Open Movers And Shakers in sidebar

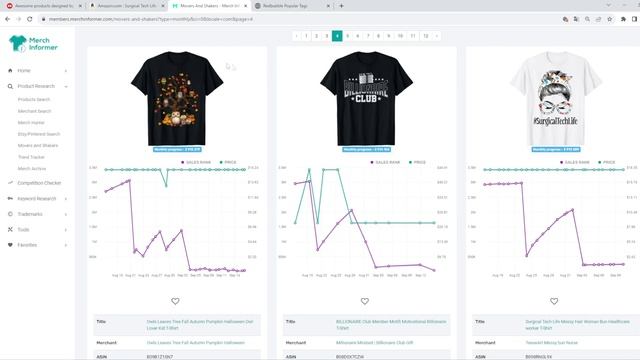click(x=38, y=145)
